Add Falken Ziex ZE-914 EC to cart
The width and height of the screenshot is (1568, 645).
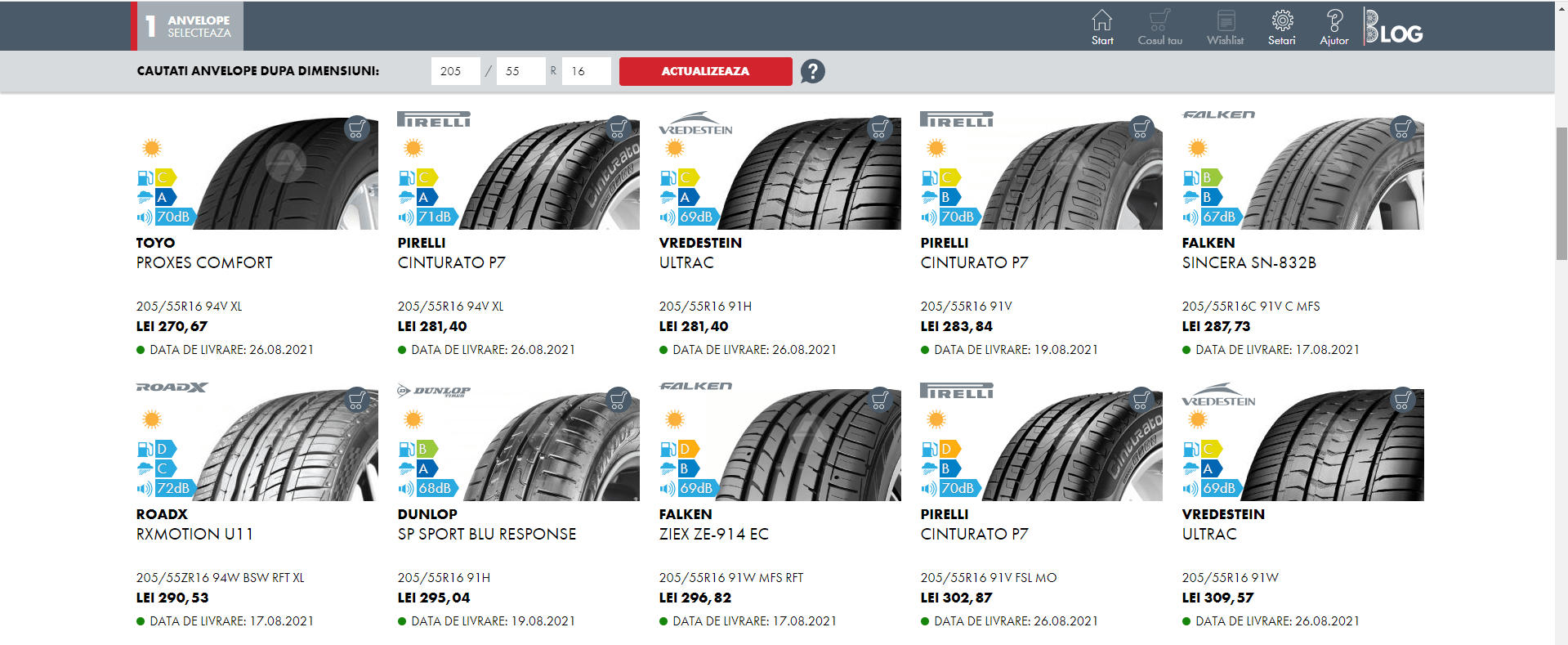(879, 400)
